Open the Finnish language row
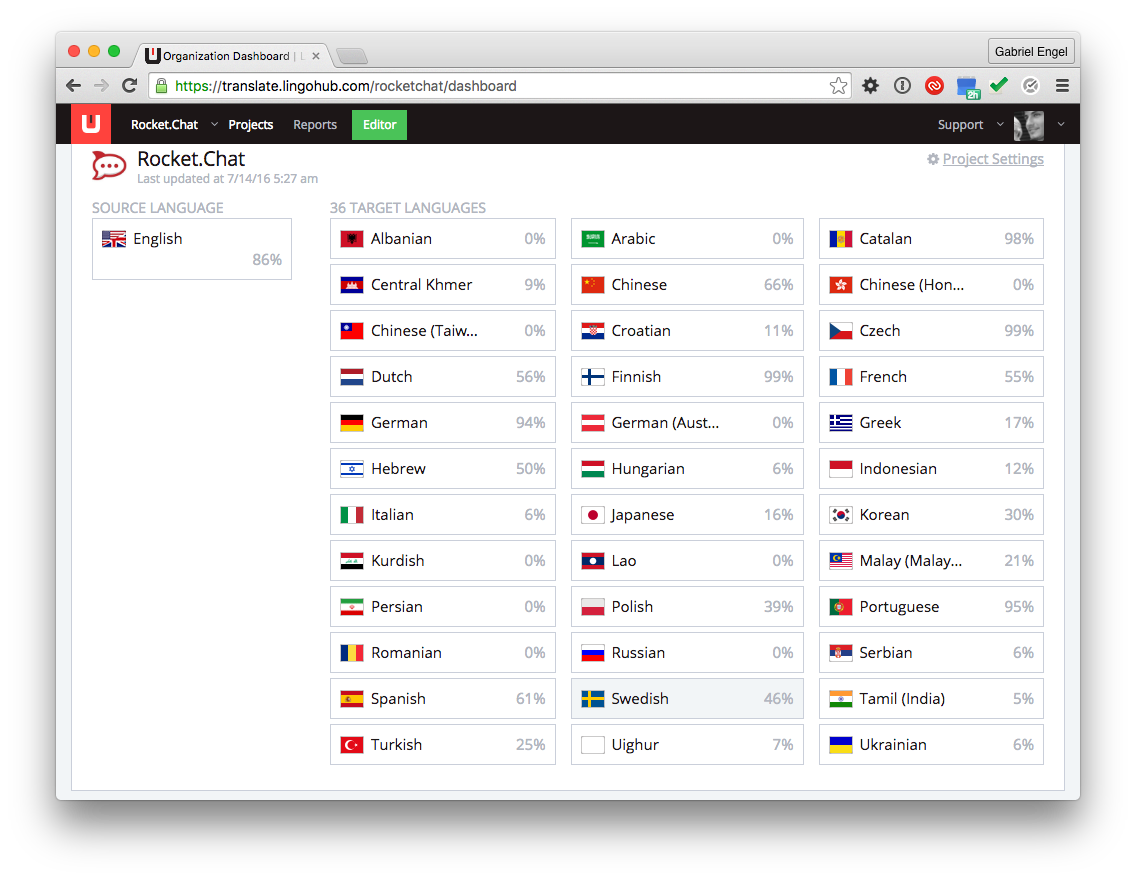This screenshot has width=1136, height=880. [x=687, y=377]
